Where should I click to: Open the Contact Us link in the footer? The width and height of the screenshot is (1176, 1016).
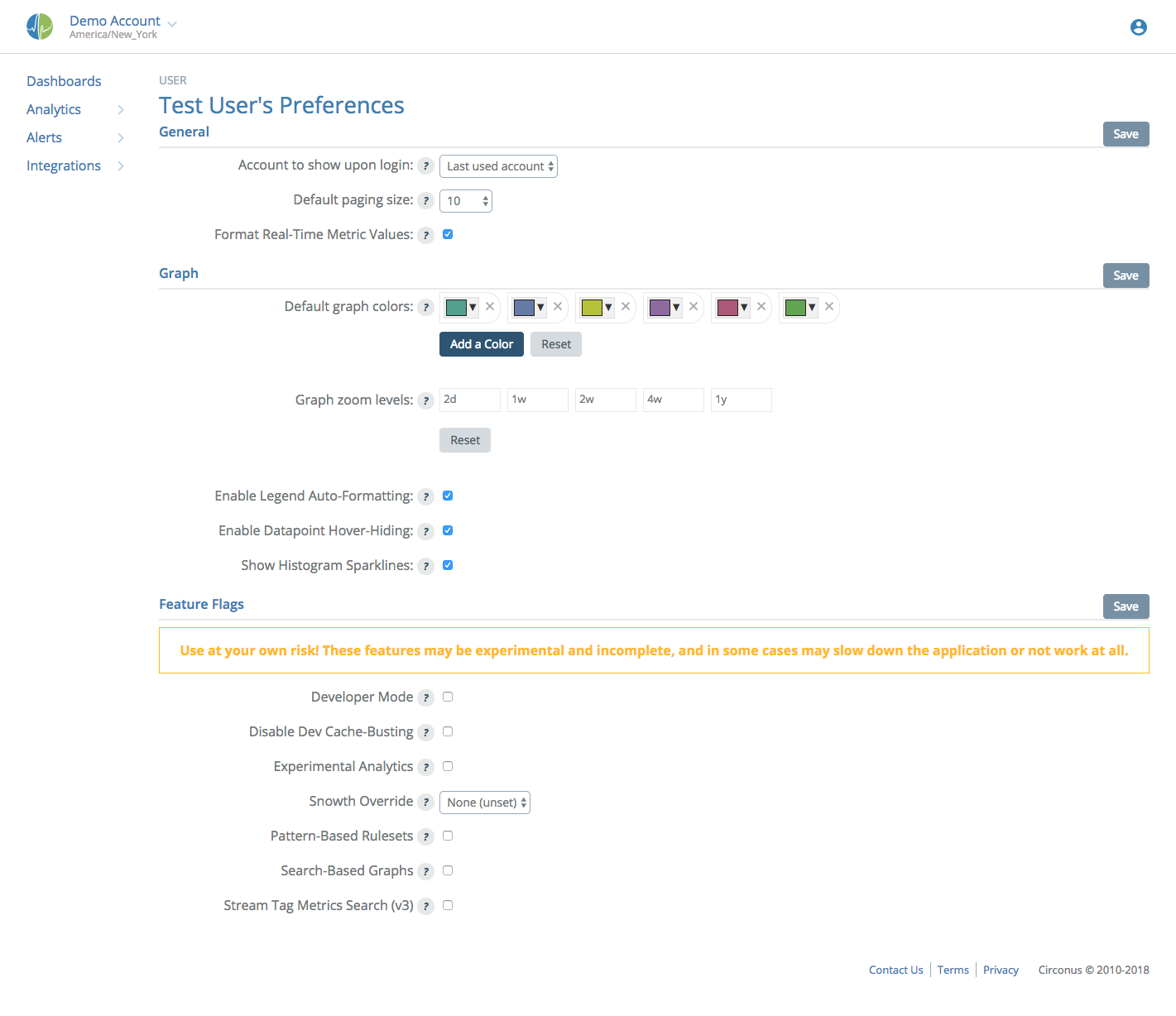895,969
